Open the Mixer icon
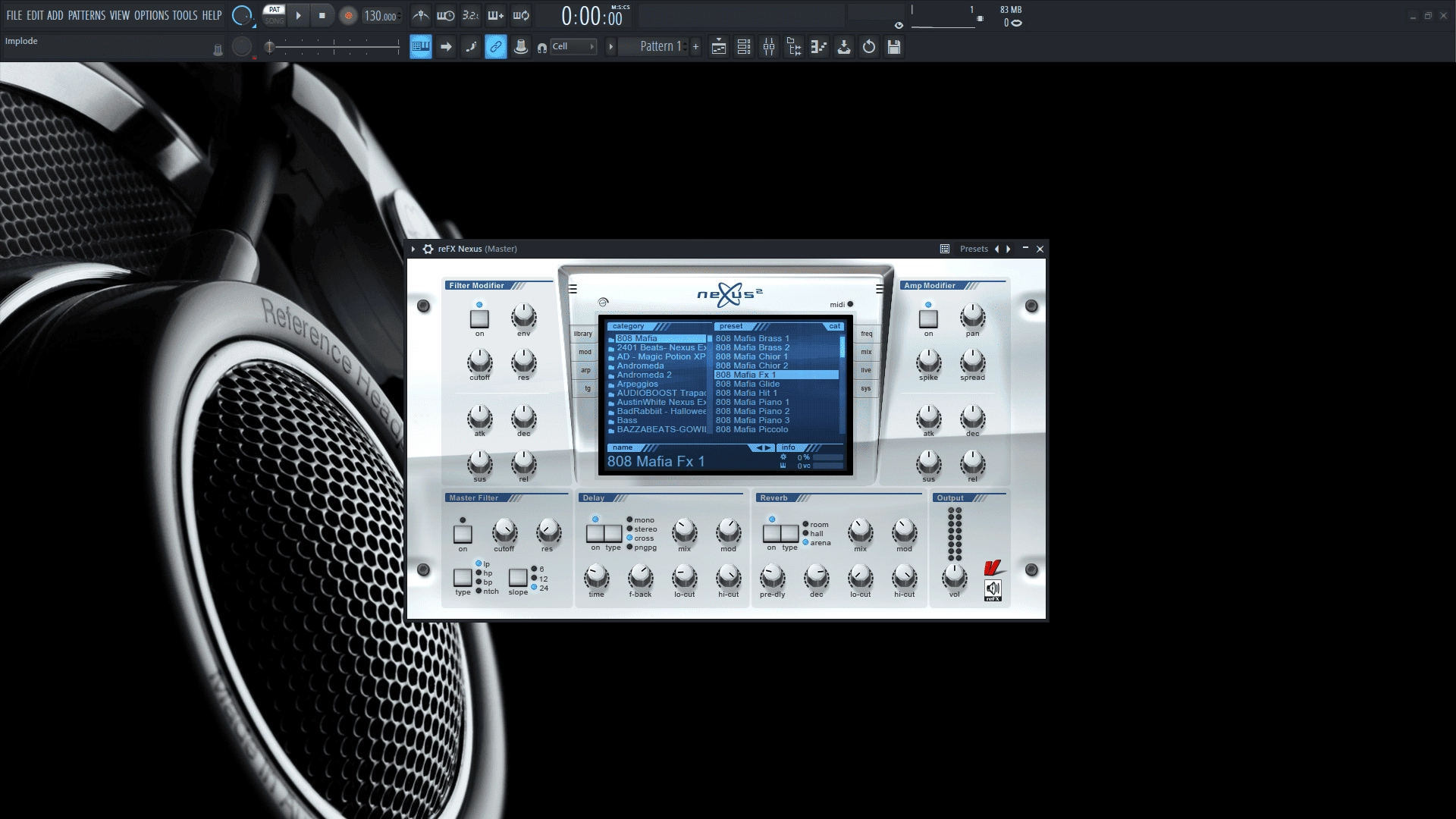The height and width of the screenshot is (819, 1456). [769, 47]
